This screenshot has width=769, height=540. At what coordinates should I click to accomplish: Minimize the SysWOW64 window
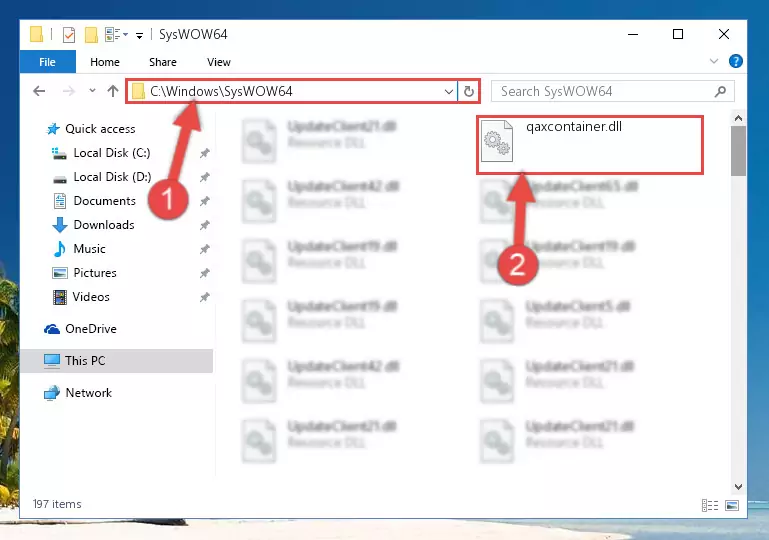[x=633, y=34]
